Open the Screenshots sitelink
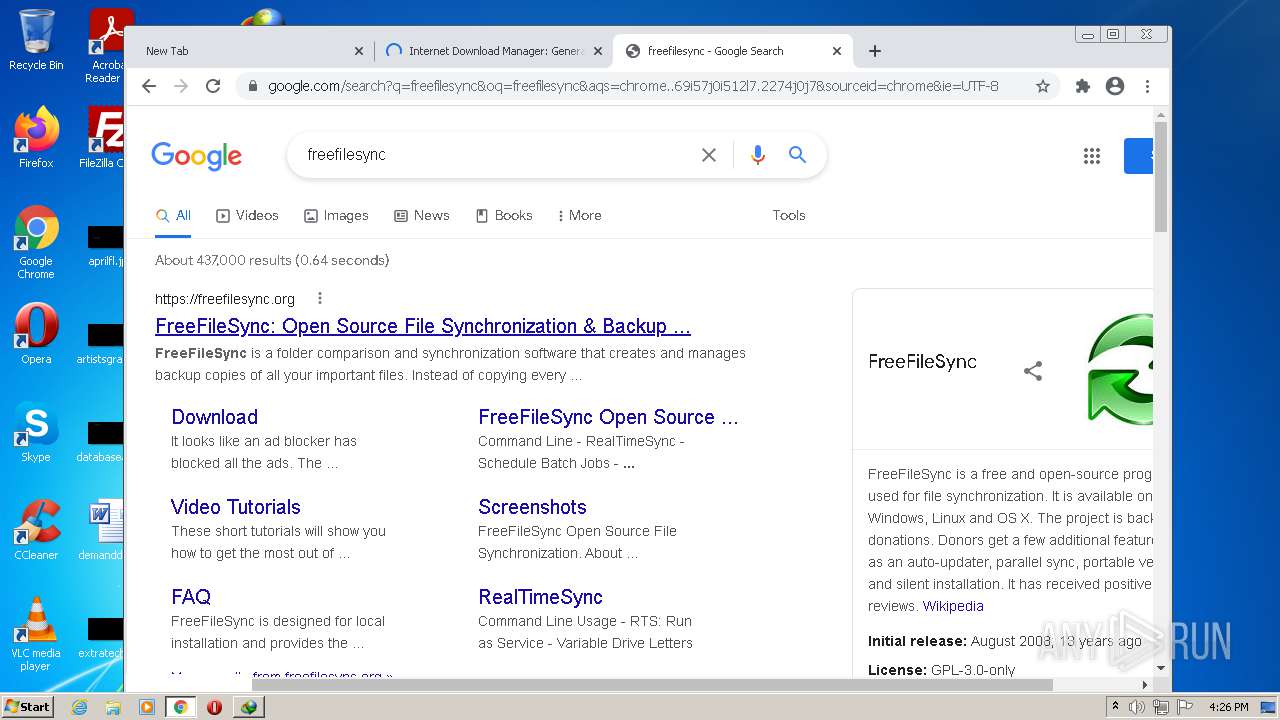The width and height of the screenshot is (1280, 720). pos(532,507)
